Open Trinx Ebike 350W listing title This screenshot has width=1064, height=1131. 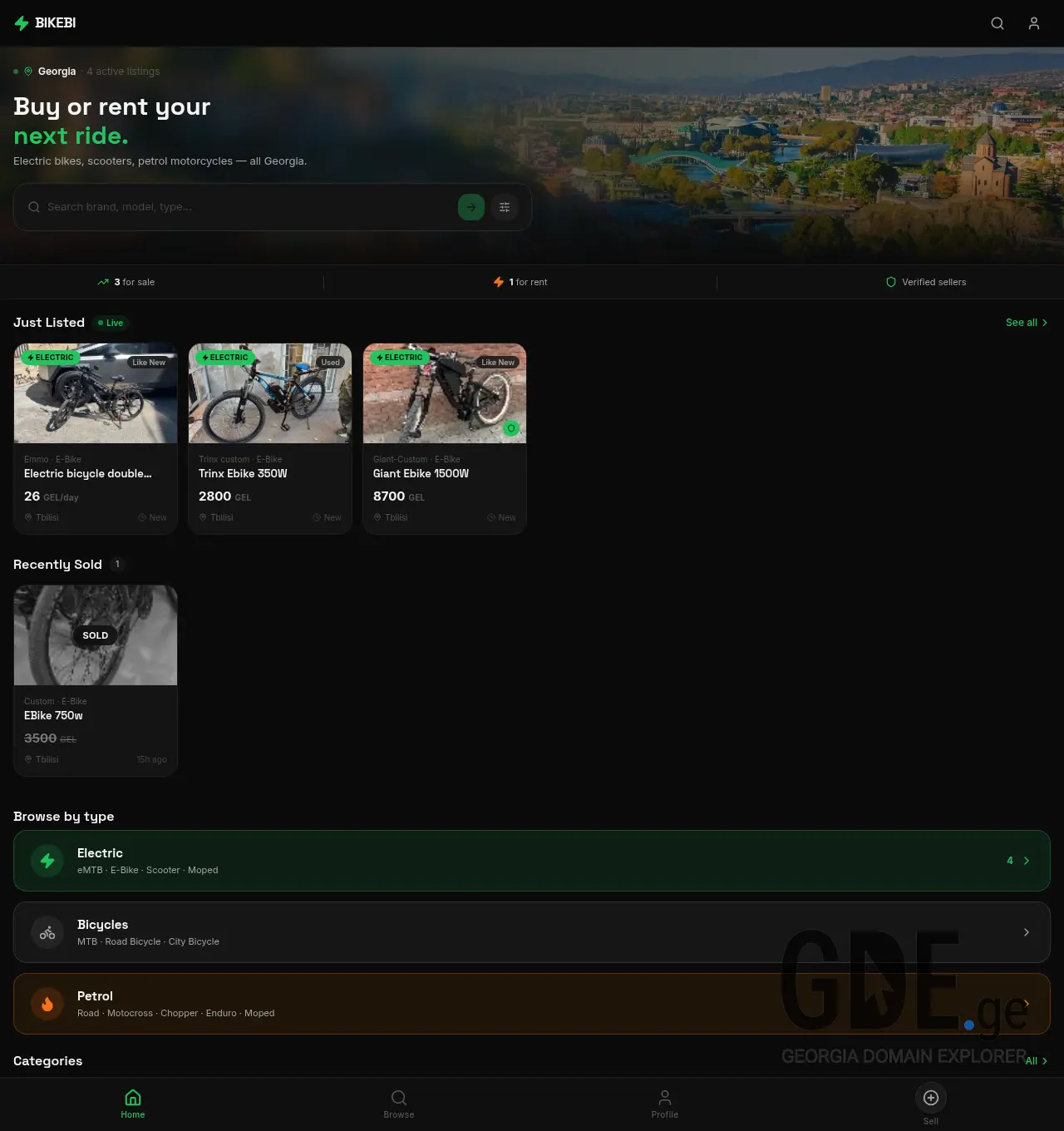click(x=243, y=473)
